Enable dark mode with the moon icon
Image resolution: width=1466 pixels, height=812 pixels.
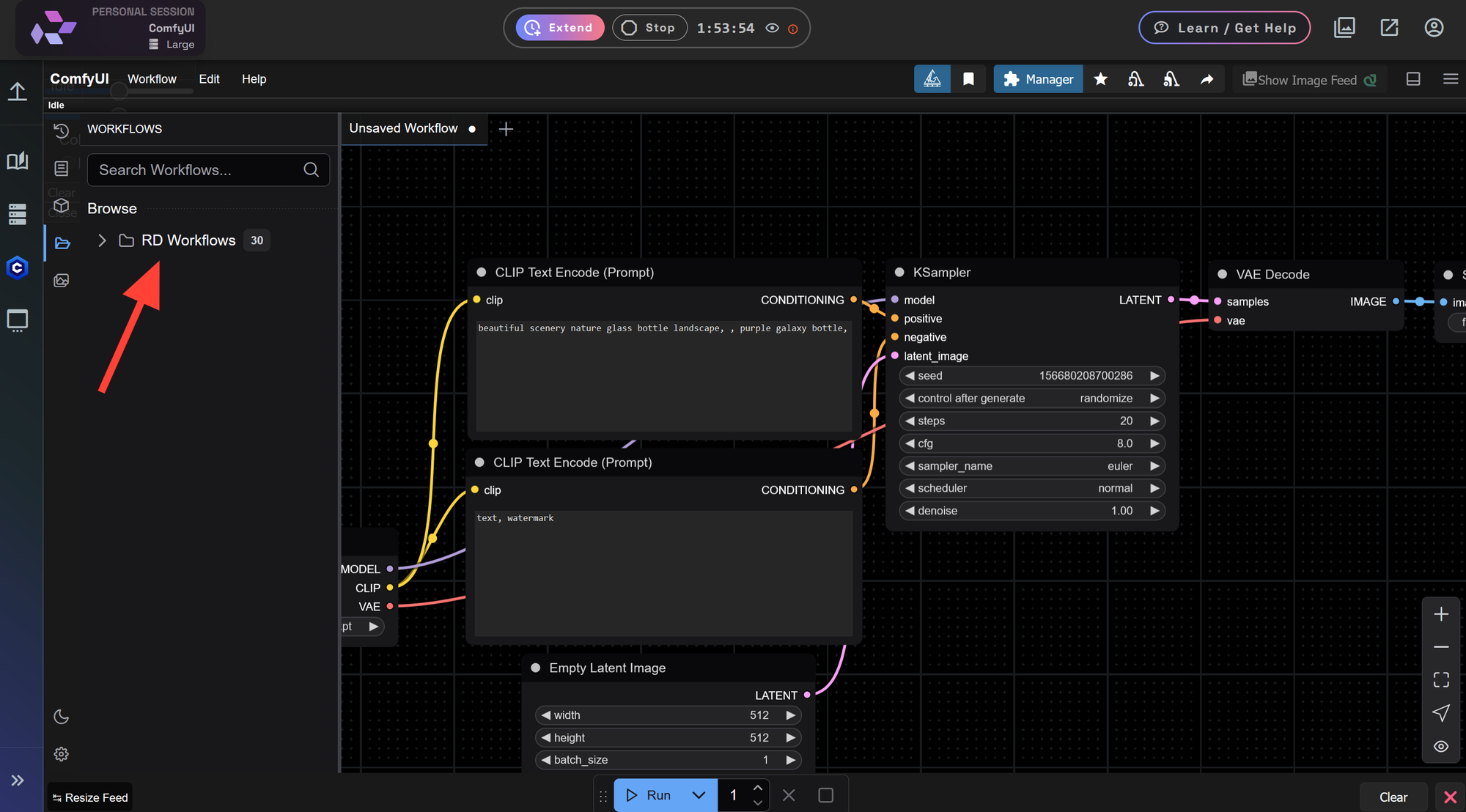tap(62, 716)
